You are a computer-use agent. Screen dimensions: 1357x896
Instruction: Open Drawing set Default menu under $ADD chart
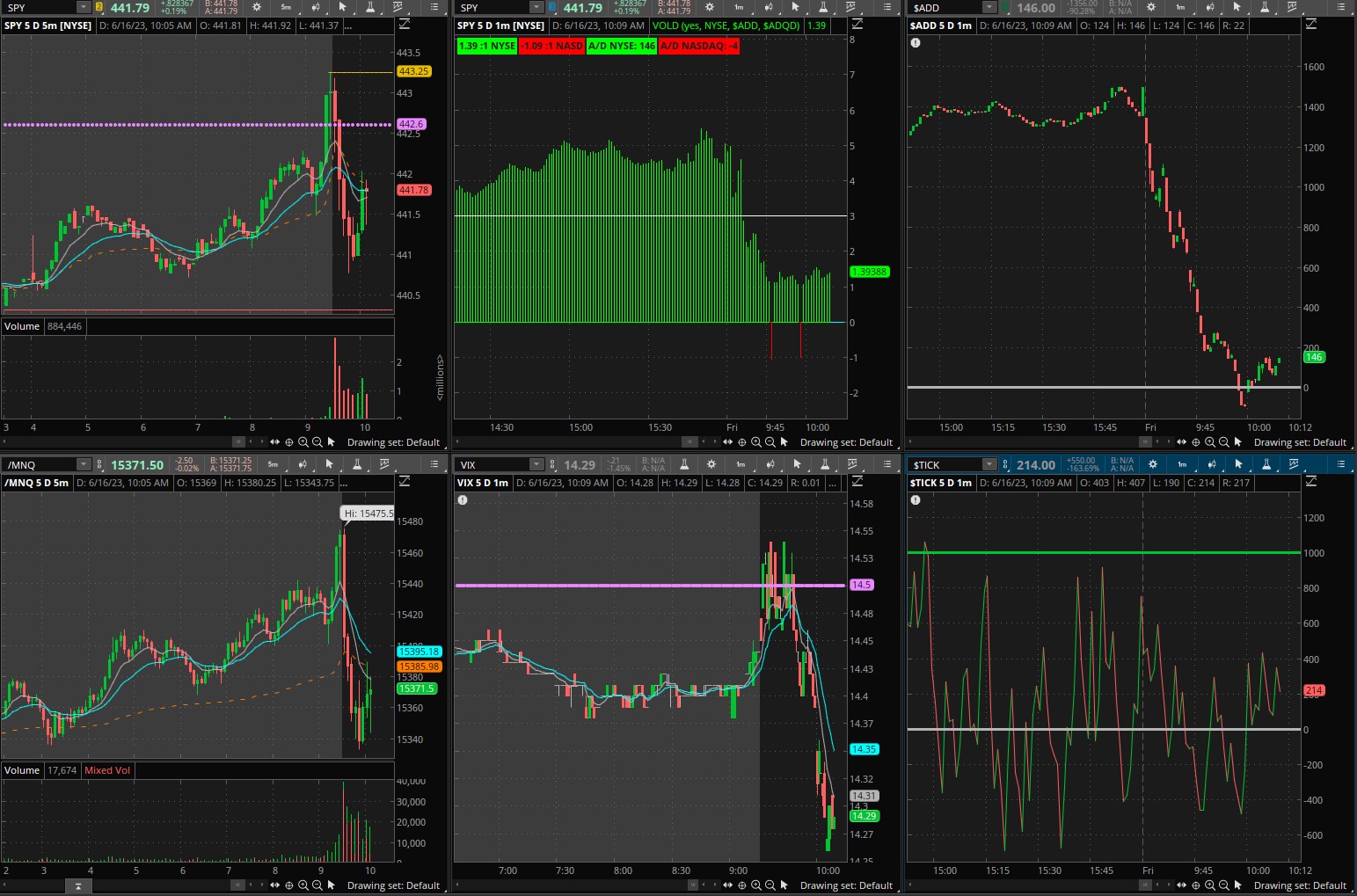coord(1299,442)
